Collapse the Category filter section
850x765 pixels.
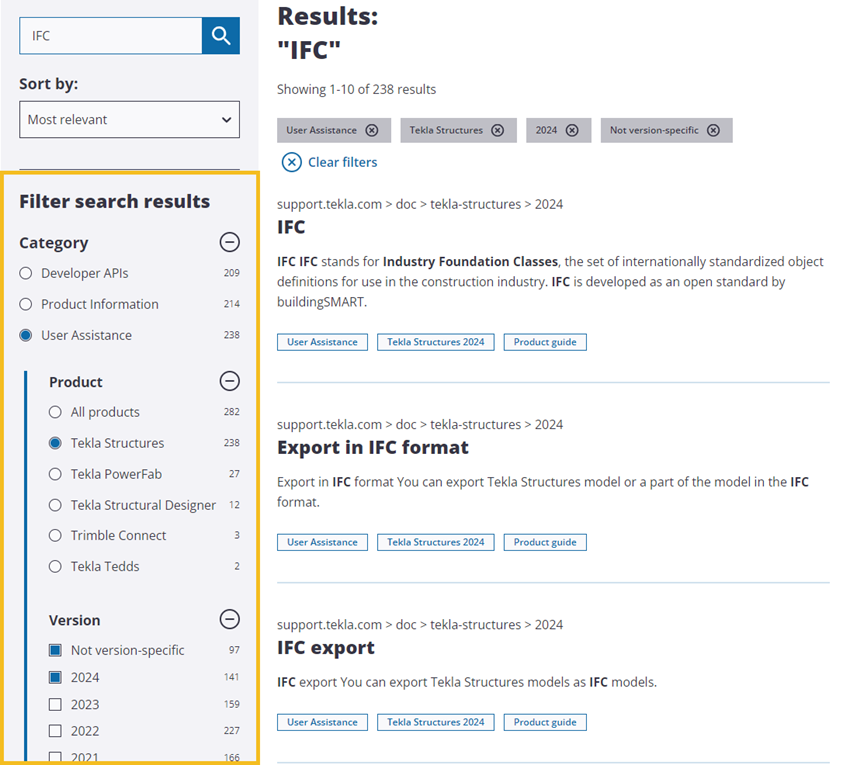[x=229, y=242]
